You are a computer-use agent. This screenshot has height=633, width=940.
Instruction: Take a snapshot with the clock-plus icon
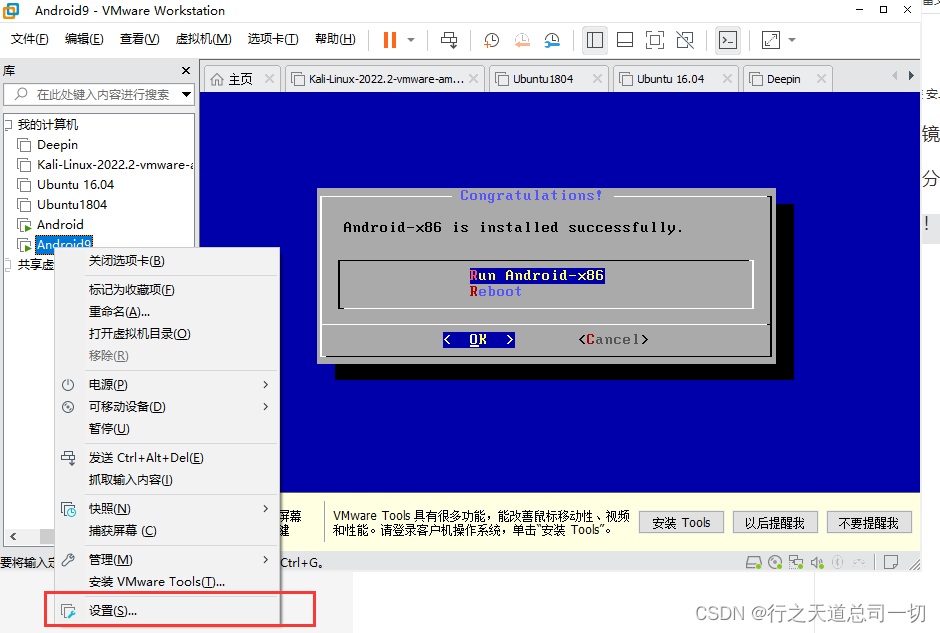[x=492, y=40]
